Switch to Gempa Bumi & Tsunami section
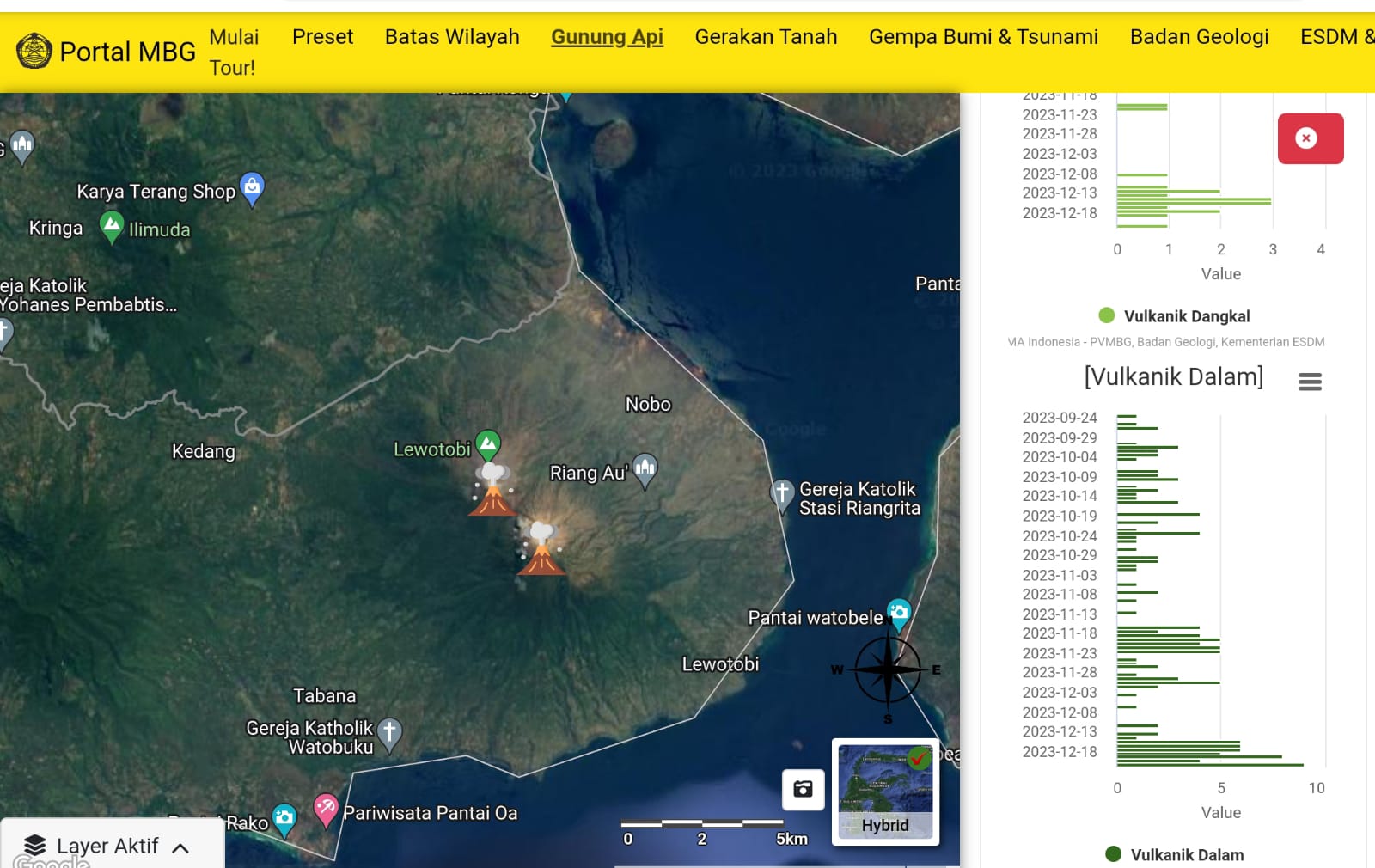The width and height of the screenshot is (1375, 868). (983, 37)
